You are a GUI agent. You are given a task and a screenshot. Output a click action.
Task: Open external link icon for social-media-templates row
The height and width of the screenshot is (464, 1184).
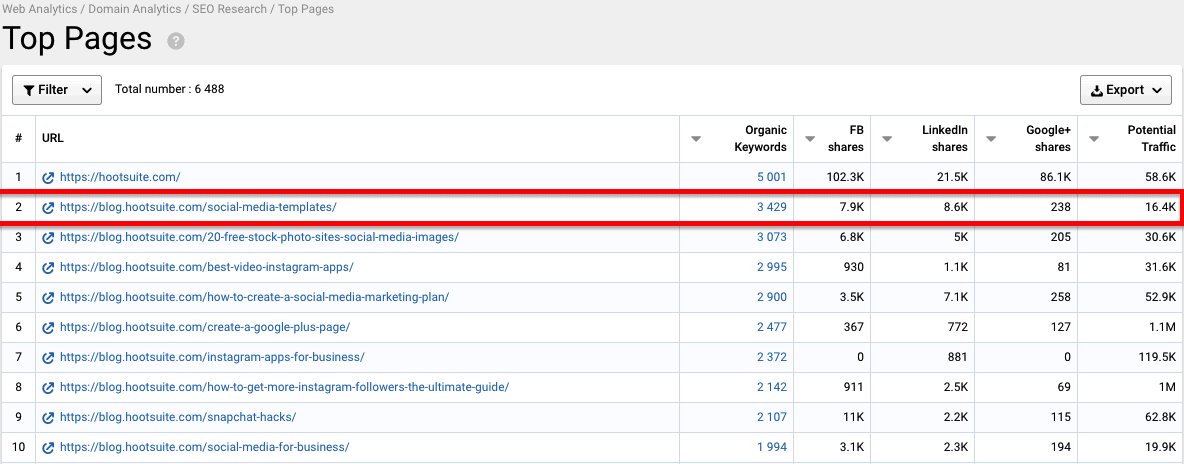coord(48,207)
